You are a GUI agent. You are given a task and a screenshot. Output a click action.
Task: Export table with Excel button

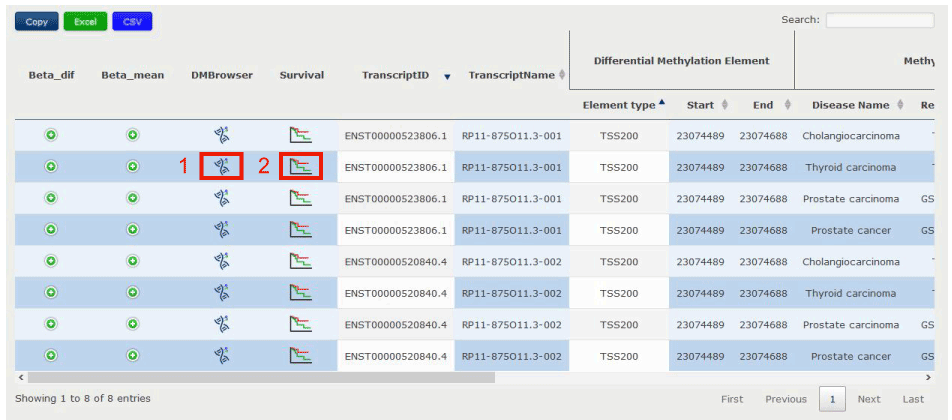(85, 21)
